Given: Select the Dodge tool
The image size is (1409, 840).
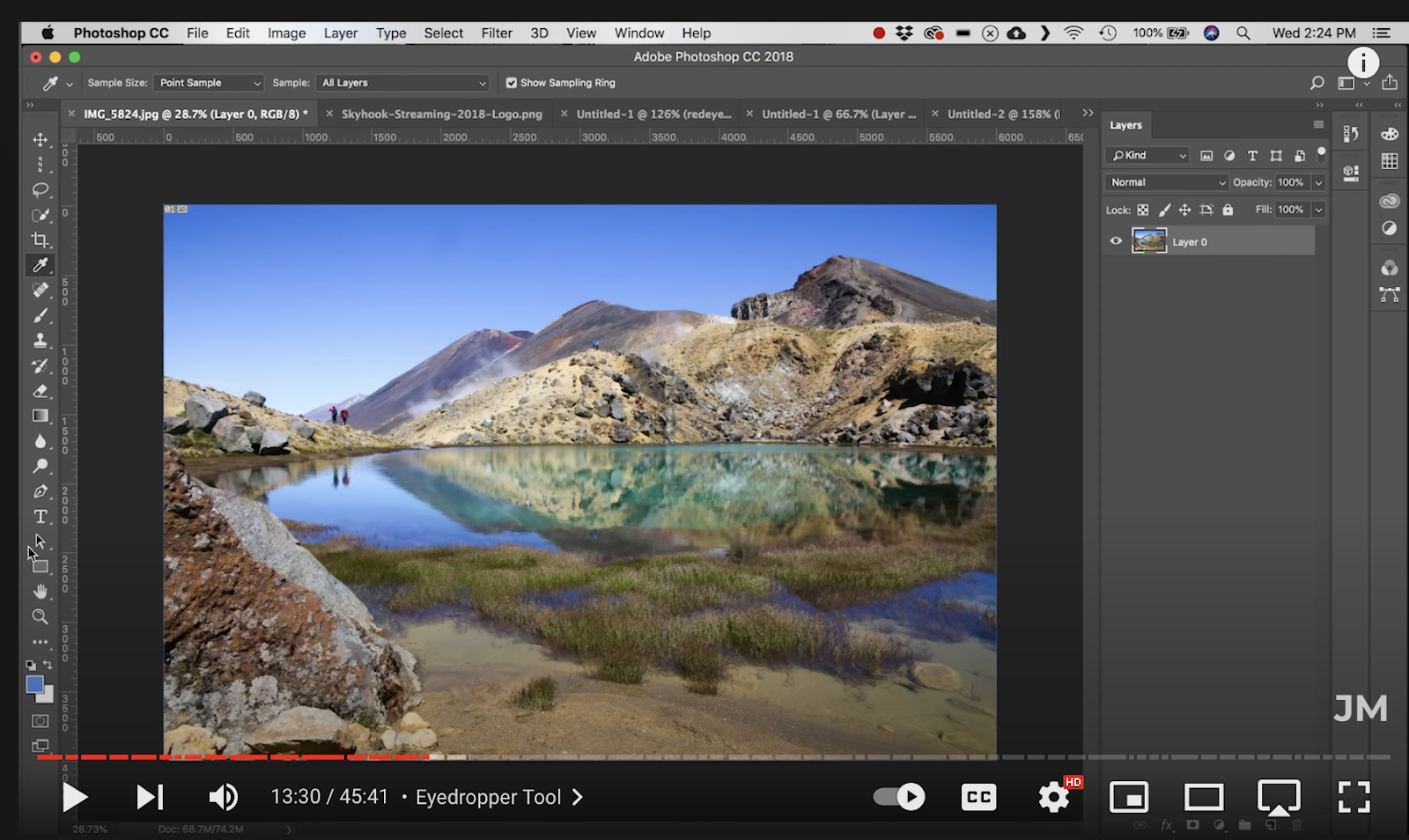Looking at the screenshot, I should click(x=41, y=466).
